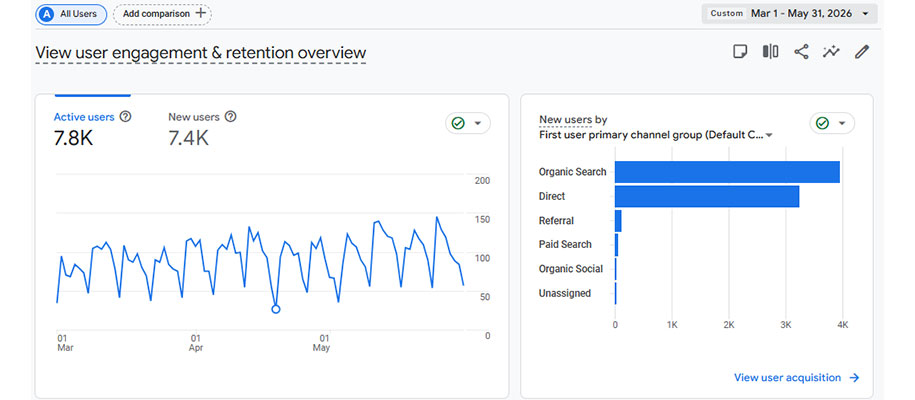Click the Organic Search channel label
This screenshot has height=400, width=915.
(x=572, y=172)
